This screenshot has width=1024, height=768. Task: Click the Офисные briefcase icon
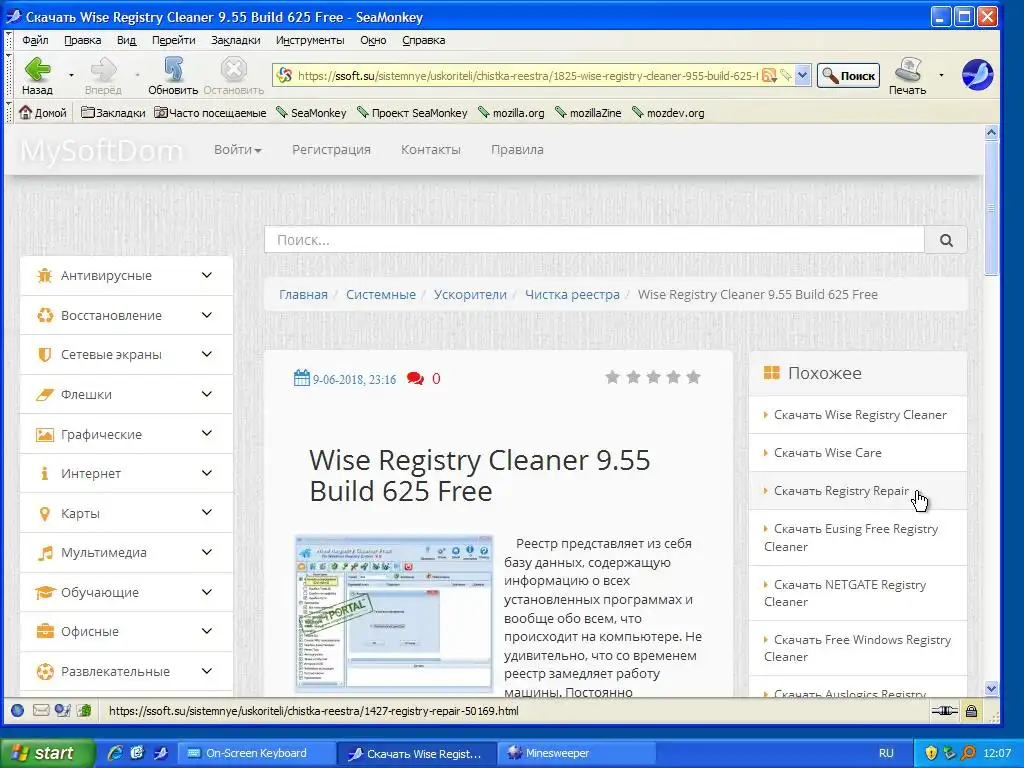click(x=44, y=632)
